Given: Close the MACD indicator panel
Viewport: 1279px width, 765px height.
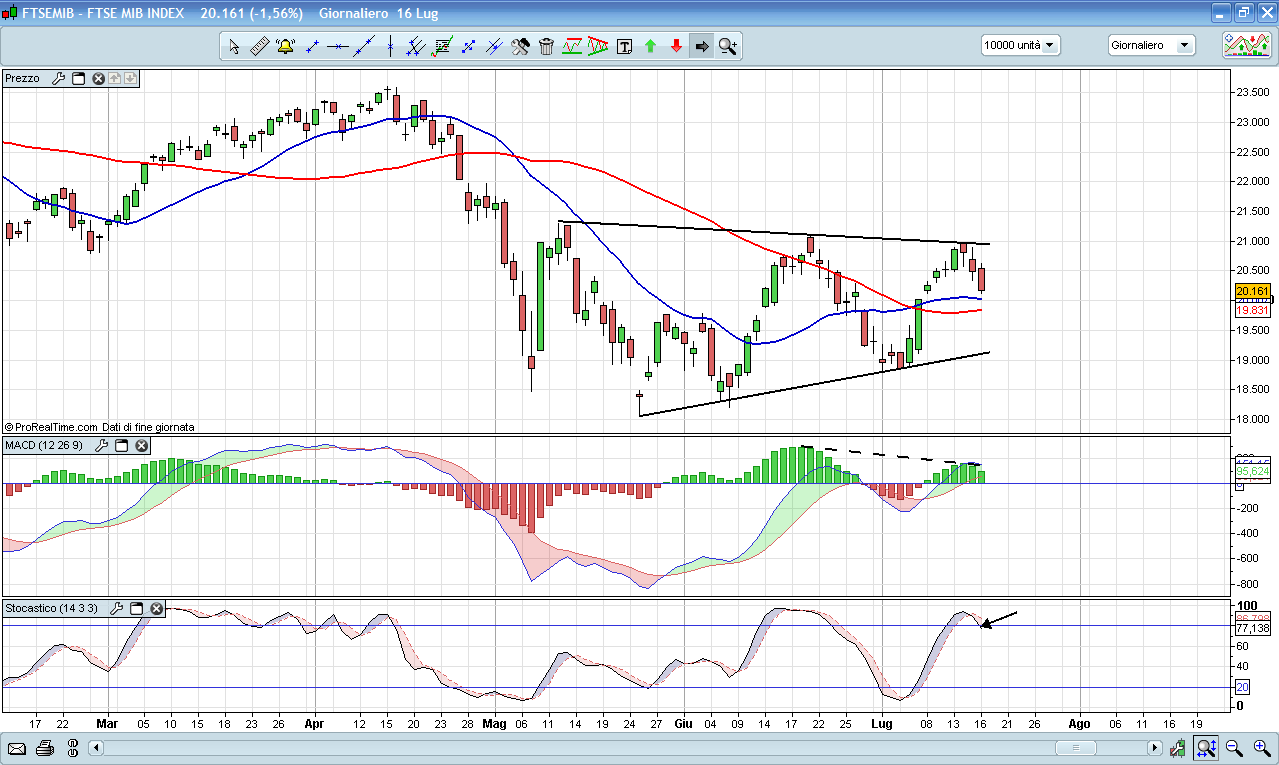Looking at the screenshot, I should [x=142, y=445].
